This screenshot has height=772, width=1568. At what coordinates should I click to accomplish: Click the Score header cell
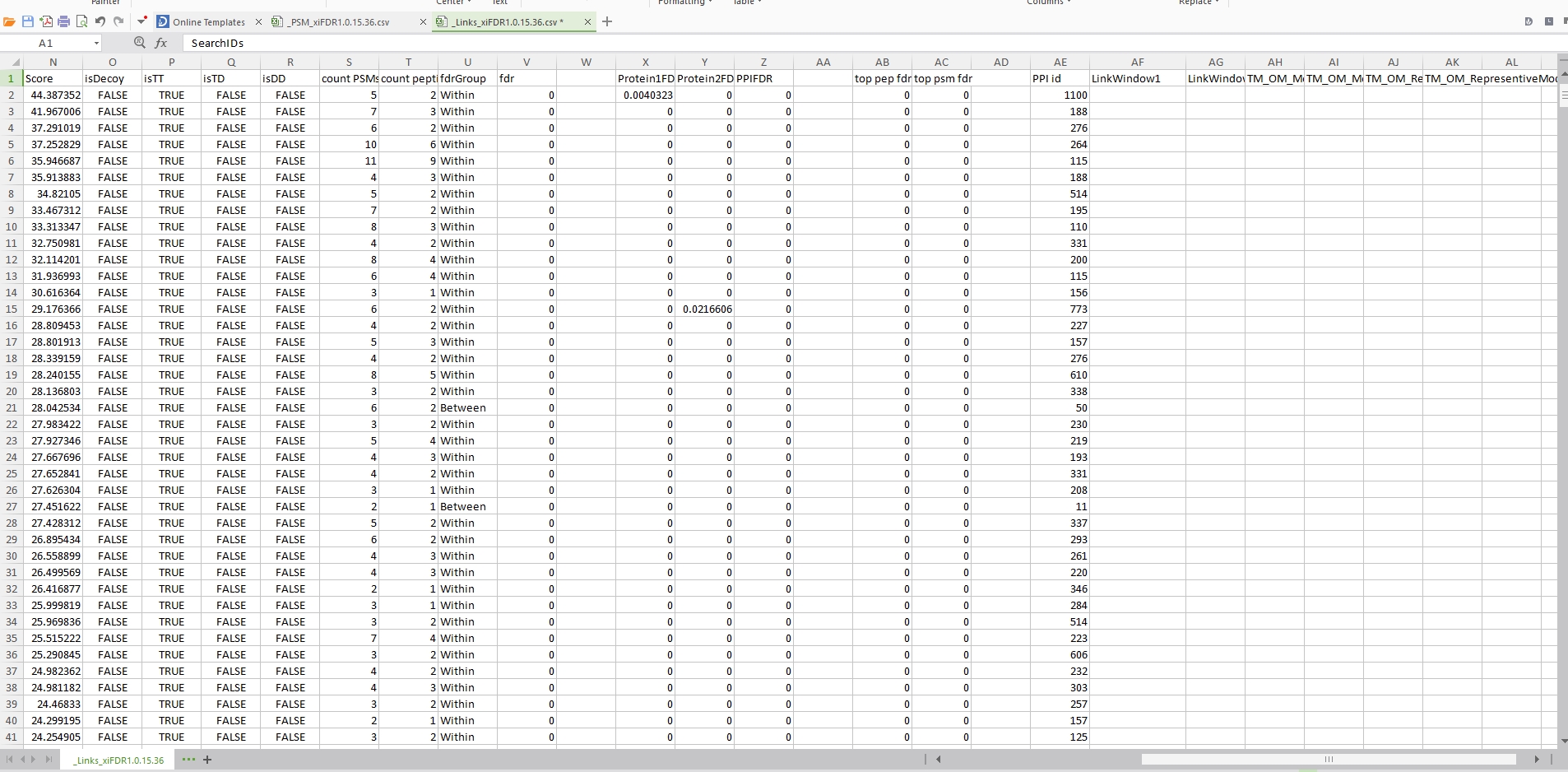pos(53,79)
